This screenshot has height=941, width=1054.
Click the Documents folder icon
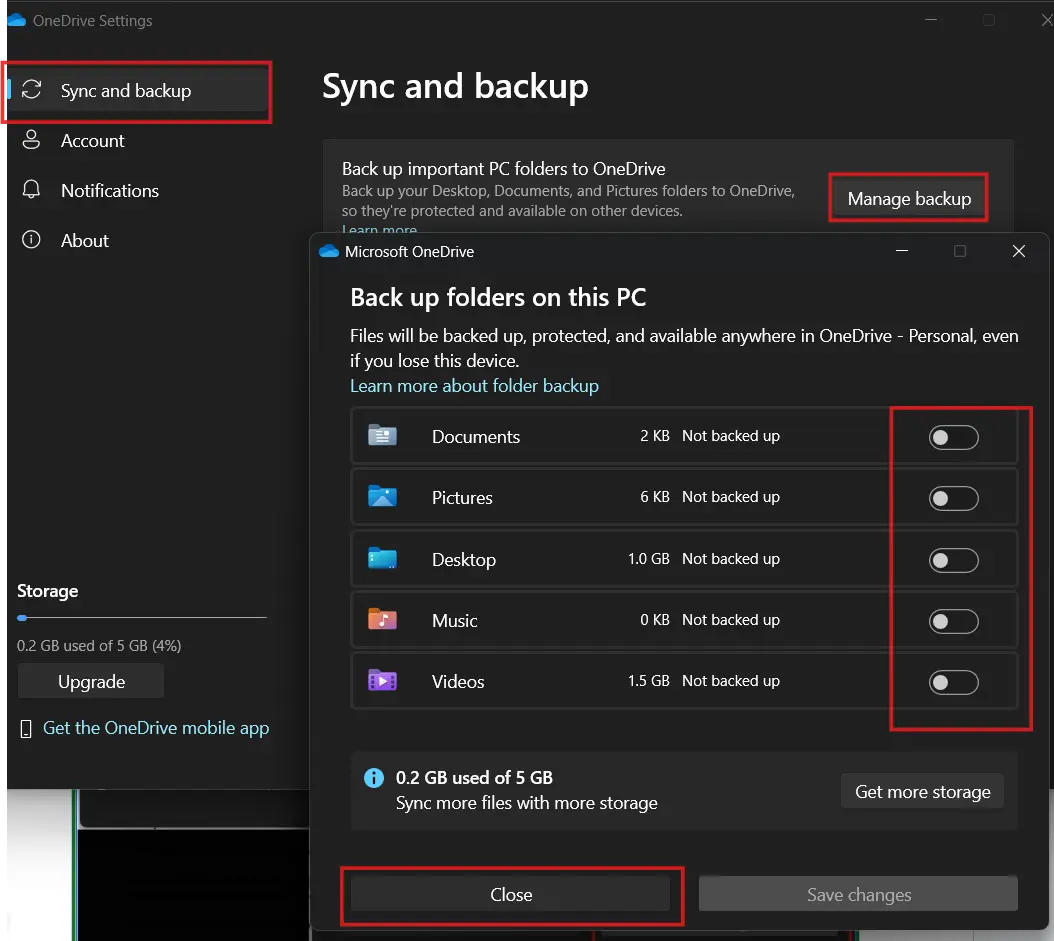pos(382,436)
